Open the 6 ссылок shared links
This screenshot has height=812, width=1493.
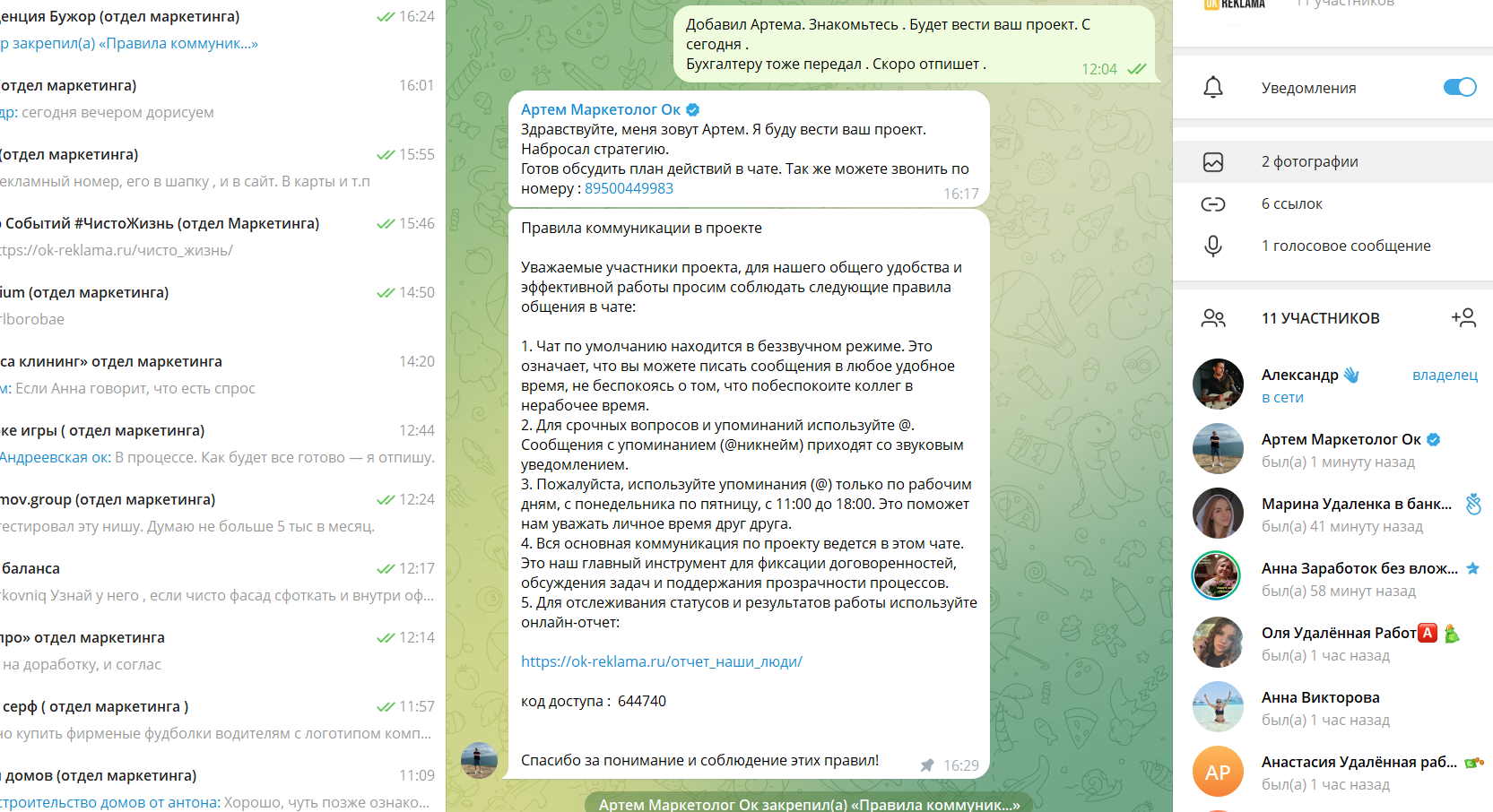pyautogui.click(x=1291, y=203)
